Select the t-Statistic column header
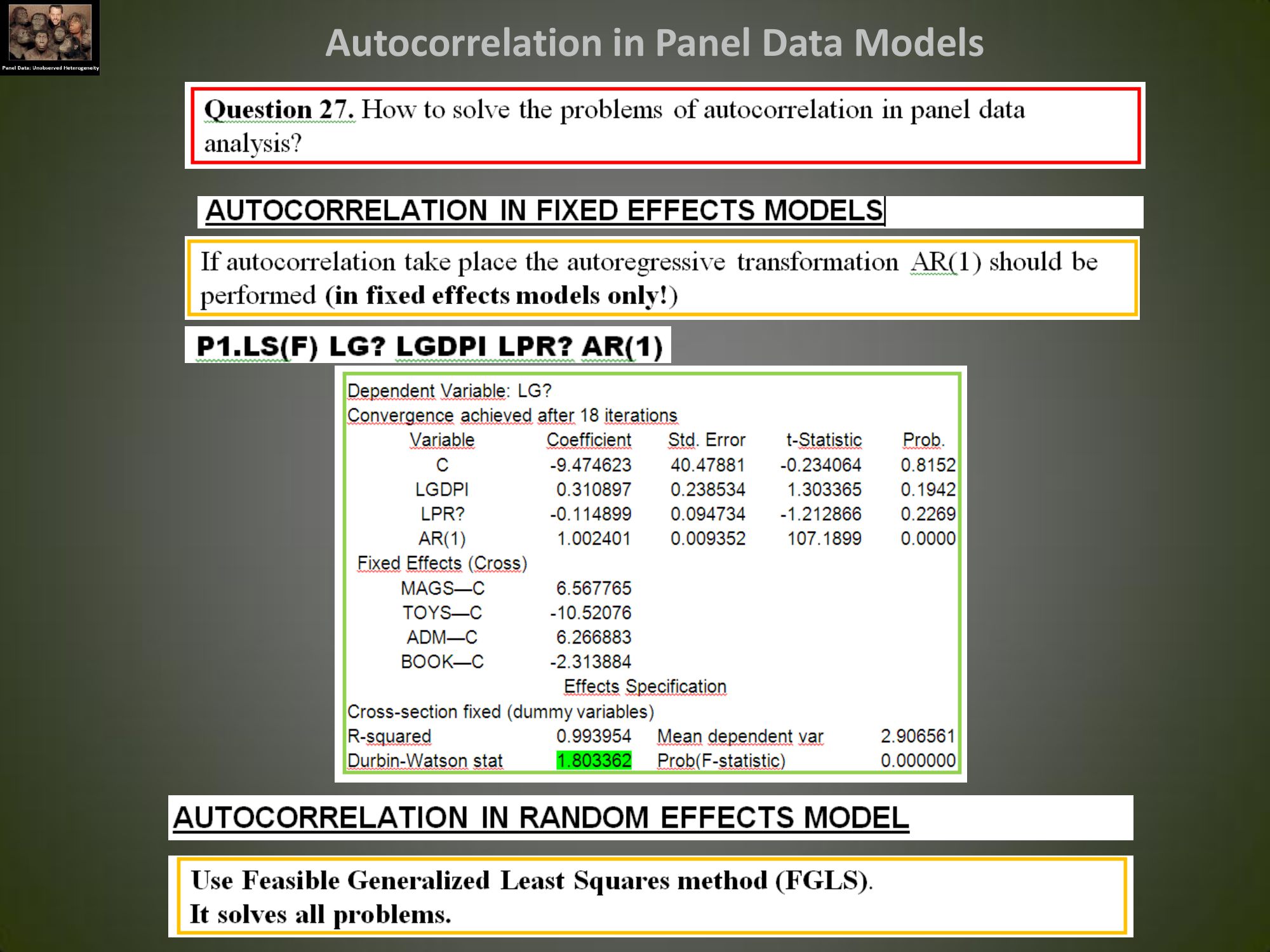 [824, 440]
